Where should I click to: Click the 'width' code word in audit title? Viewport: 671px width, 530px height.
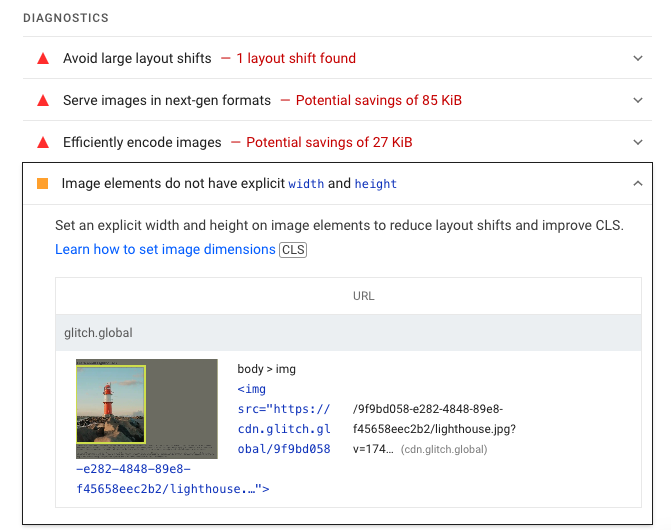click(306, 184)
